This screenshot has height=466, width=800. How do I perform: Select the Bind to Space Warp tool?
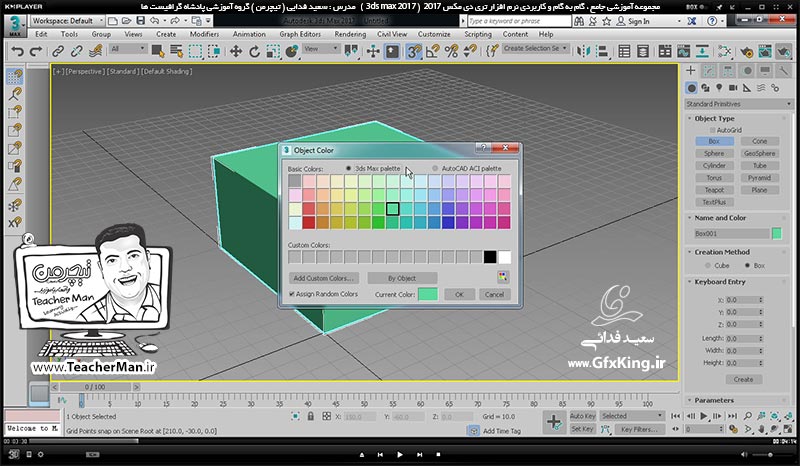95,52
